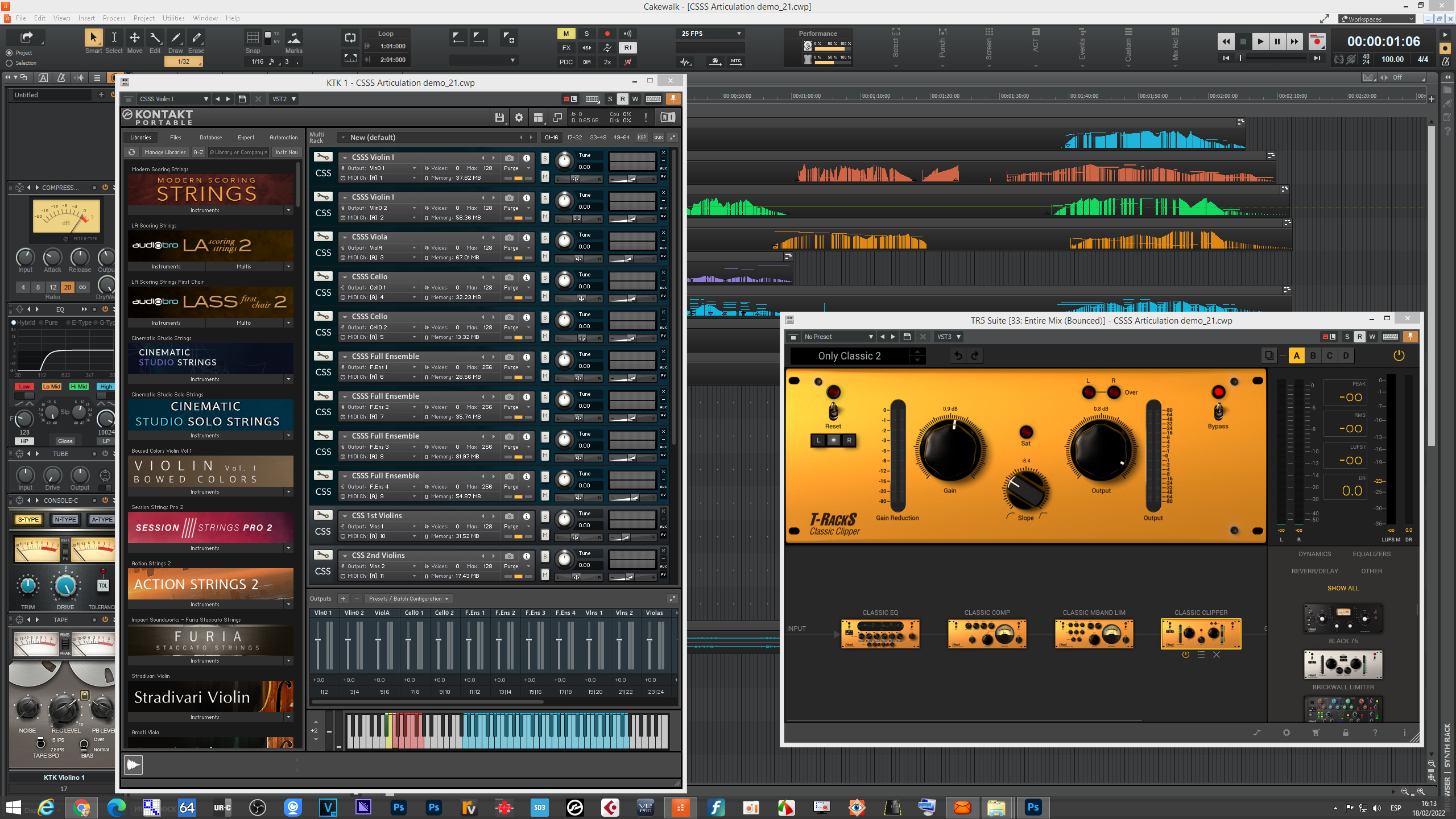The width and height of the screenshot is (1456, 819).
Task: Choose the Erase tool
Action: 196,39
